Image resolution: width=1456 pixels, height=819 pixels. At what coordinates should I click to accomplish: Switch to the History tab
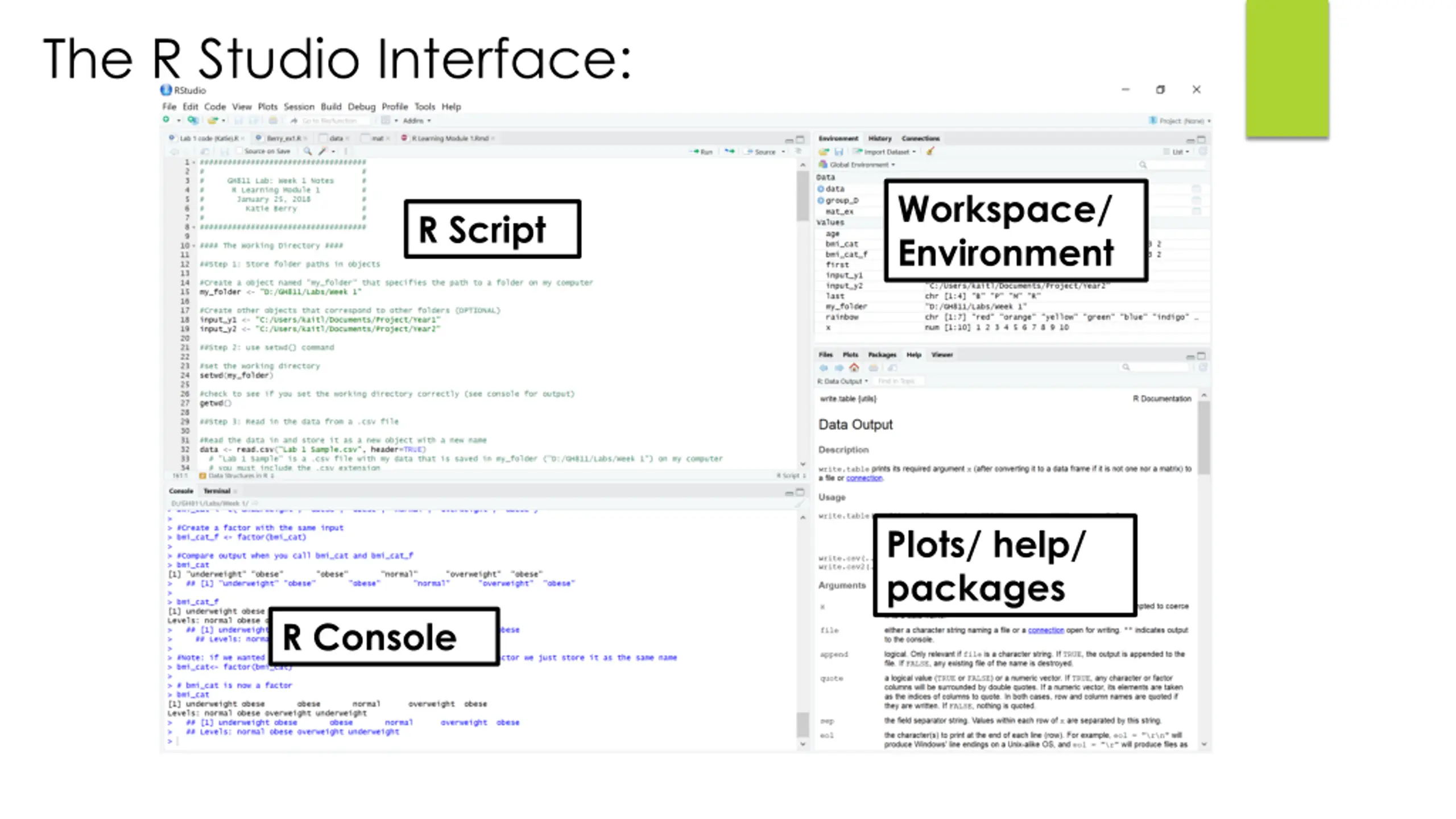click(880, 138)
